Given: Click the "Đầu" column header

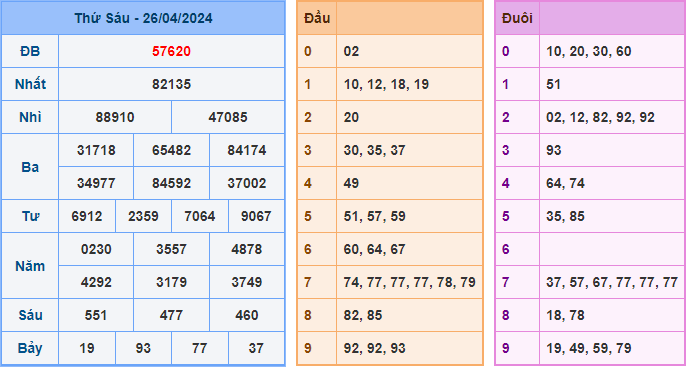Looking at the screenshot, I should coord(317,18).
